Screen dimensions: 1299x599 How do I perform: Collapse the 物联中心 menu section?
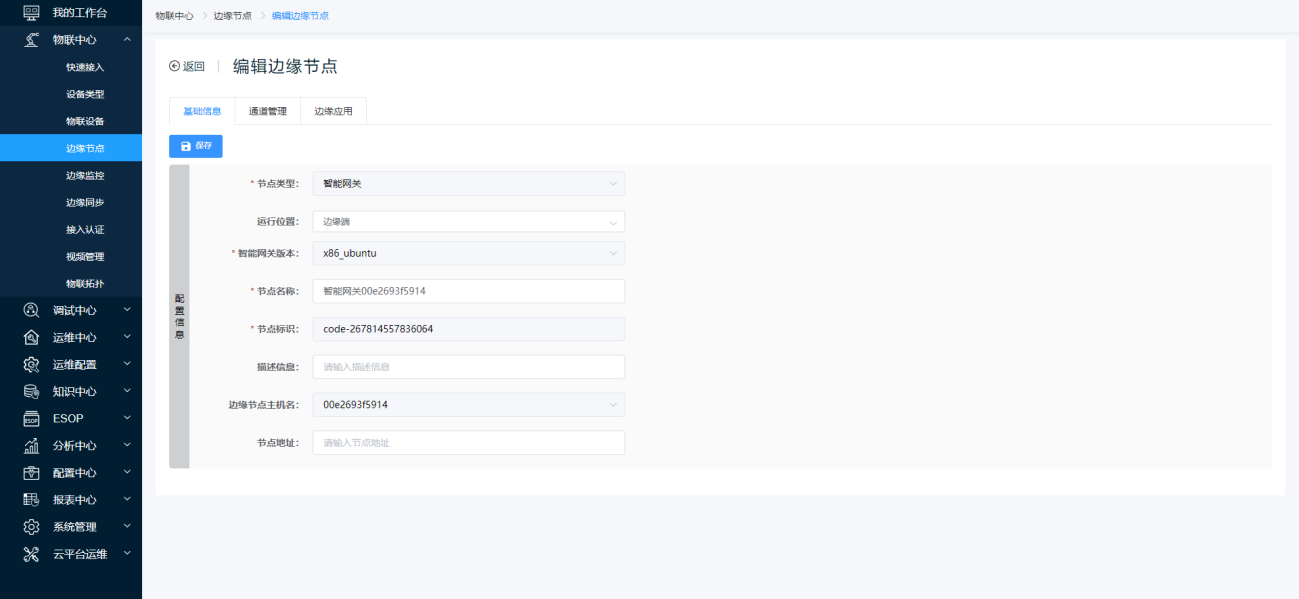tap(127, 40)
